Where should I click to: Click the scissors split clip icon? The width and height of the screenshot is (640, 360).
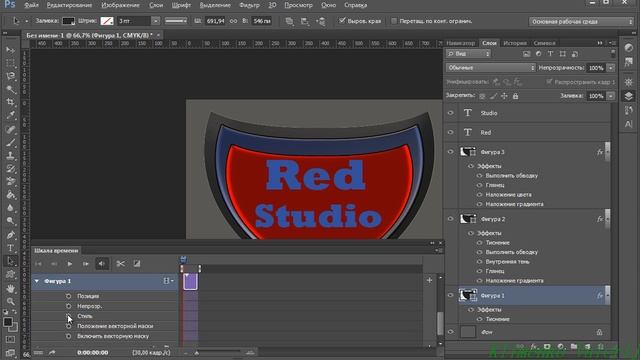(x=120, y=264)
